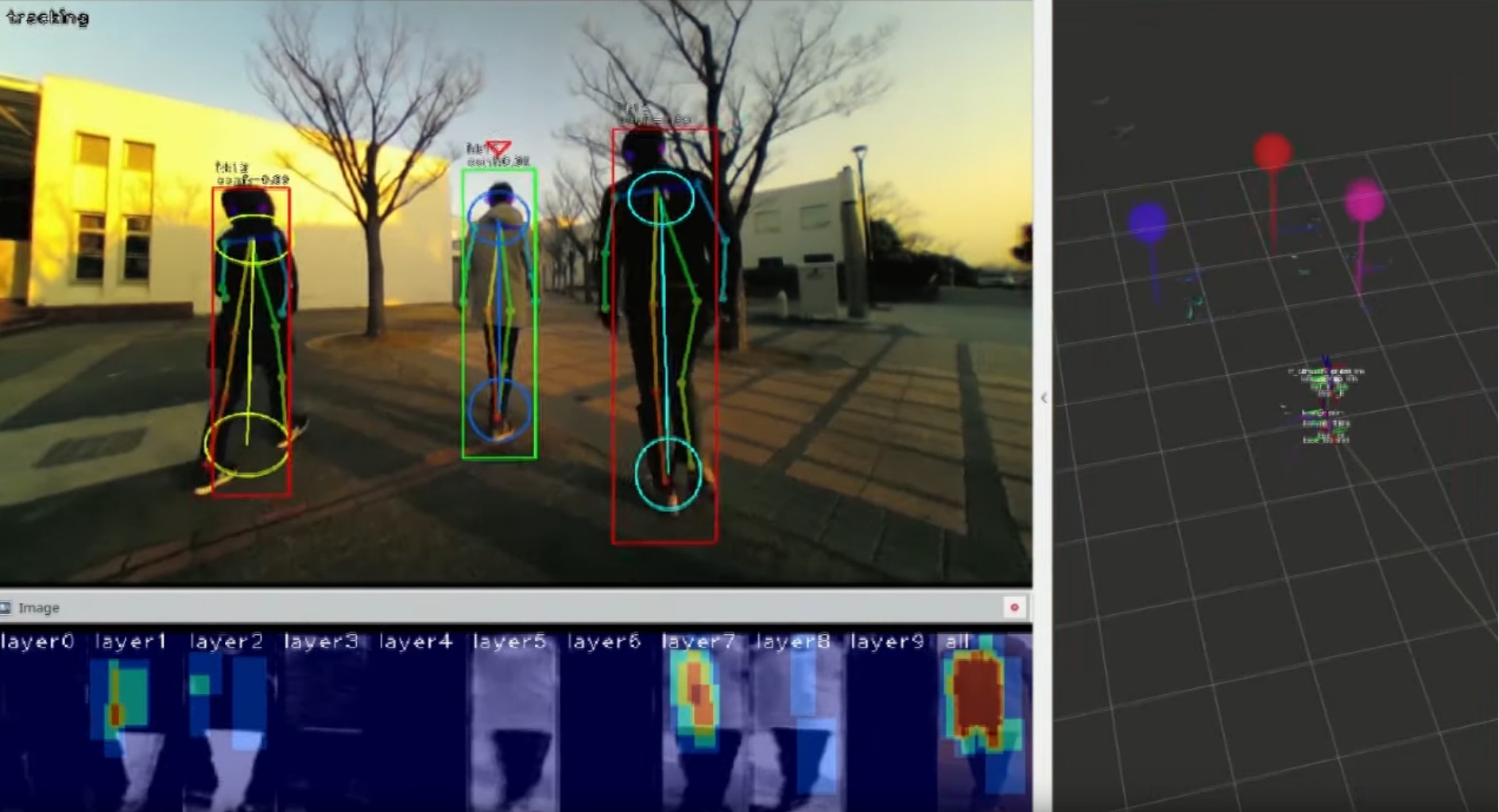The height and width of the screenshot is (812, 1499).
Task: Click the blue ankle circle on the center person
Action: [x=499, y=409]
